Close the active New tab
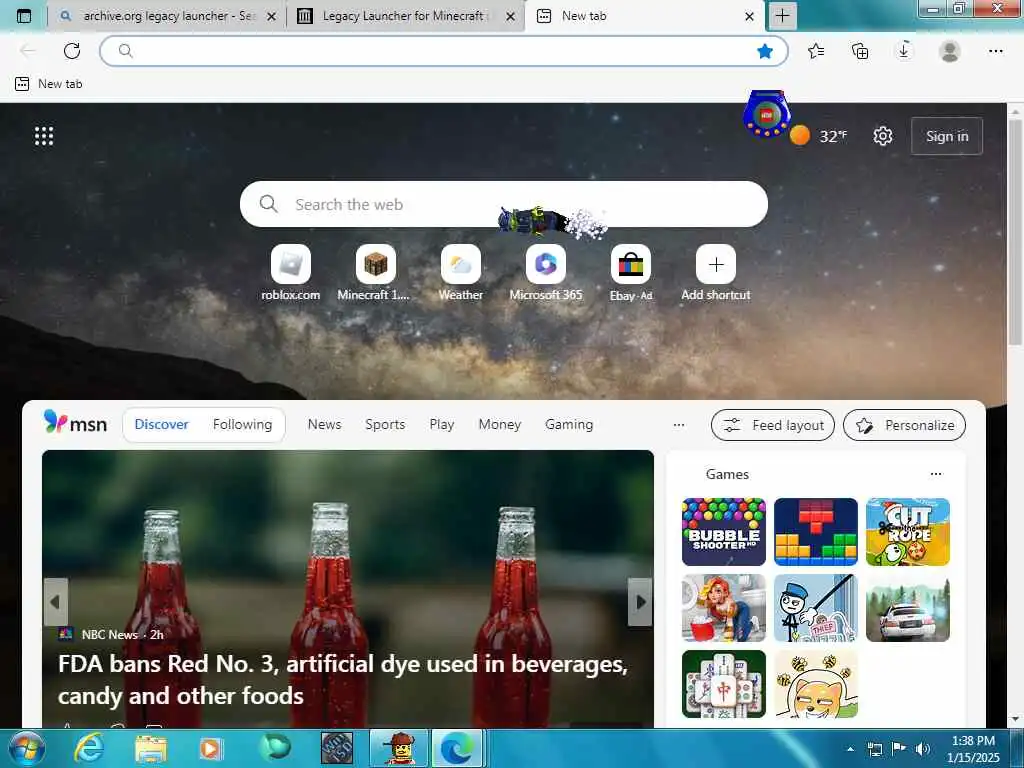 point(750,16)
